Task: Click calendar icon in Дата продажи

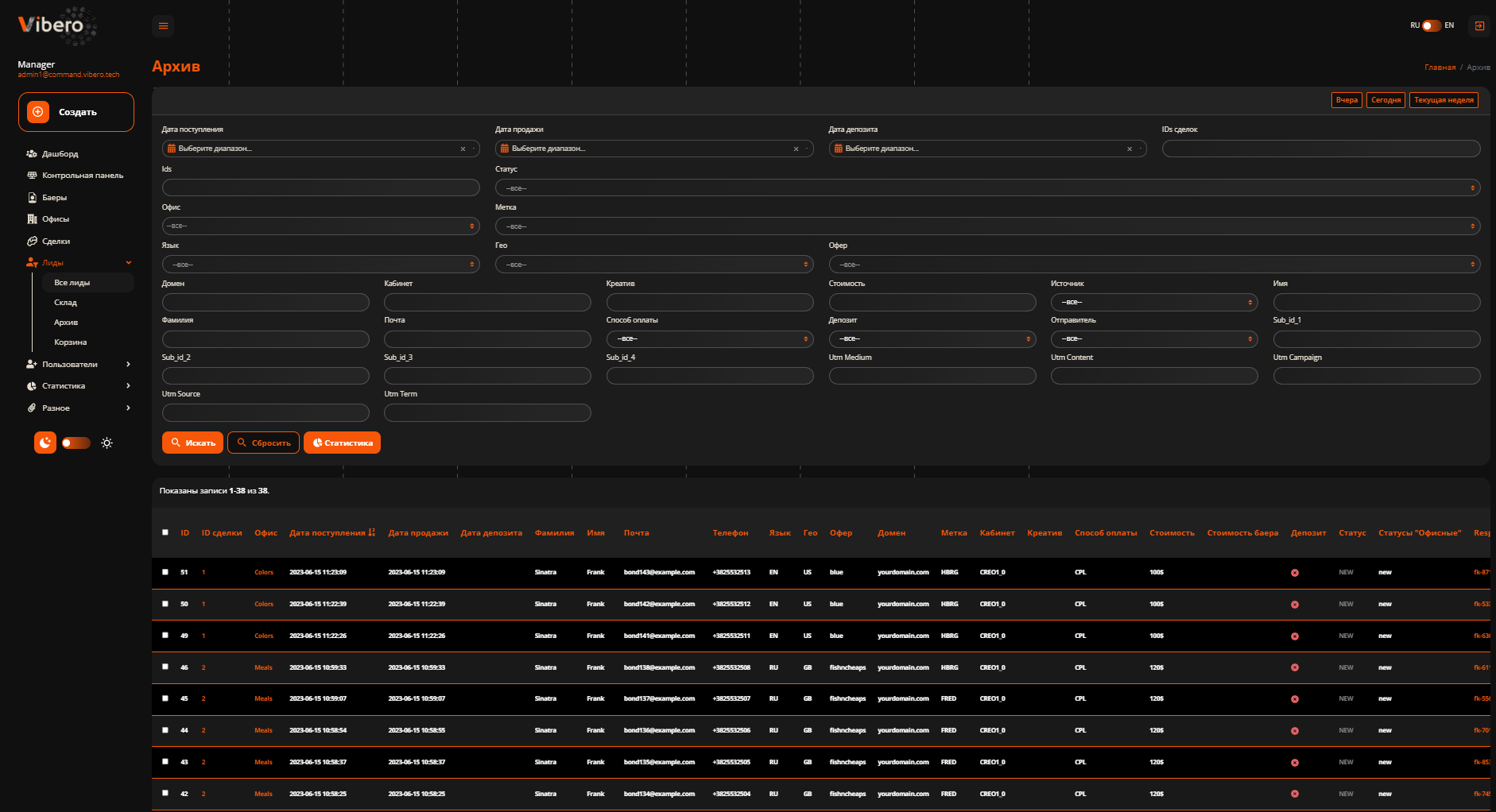Action: click(x=505, y=149)
